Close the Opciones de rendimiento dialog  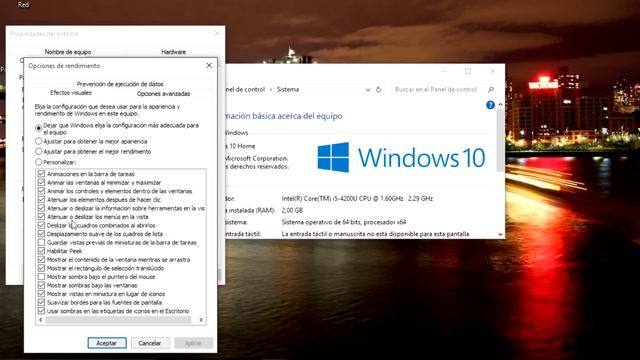(209, 65)
